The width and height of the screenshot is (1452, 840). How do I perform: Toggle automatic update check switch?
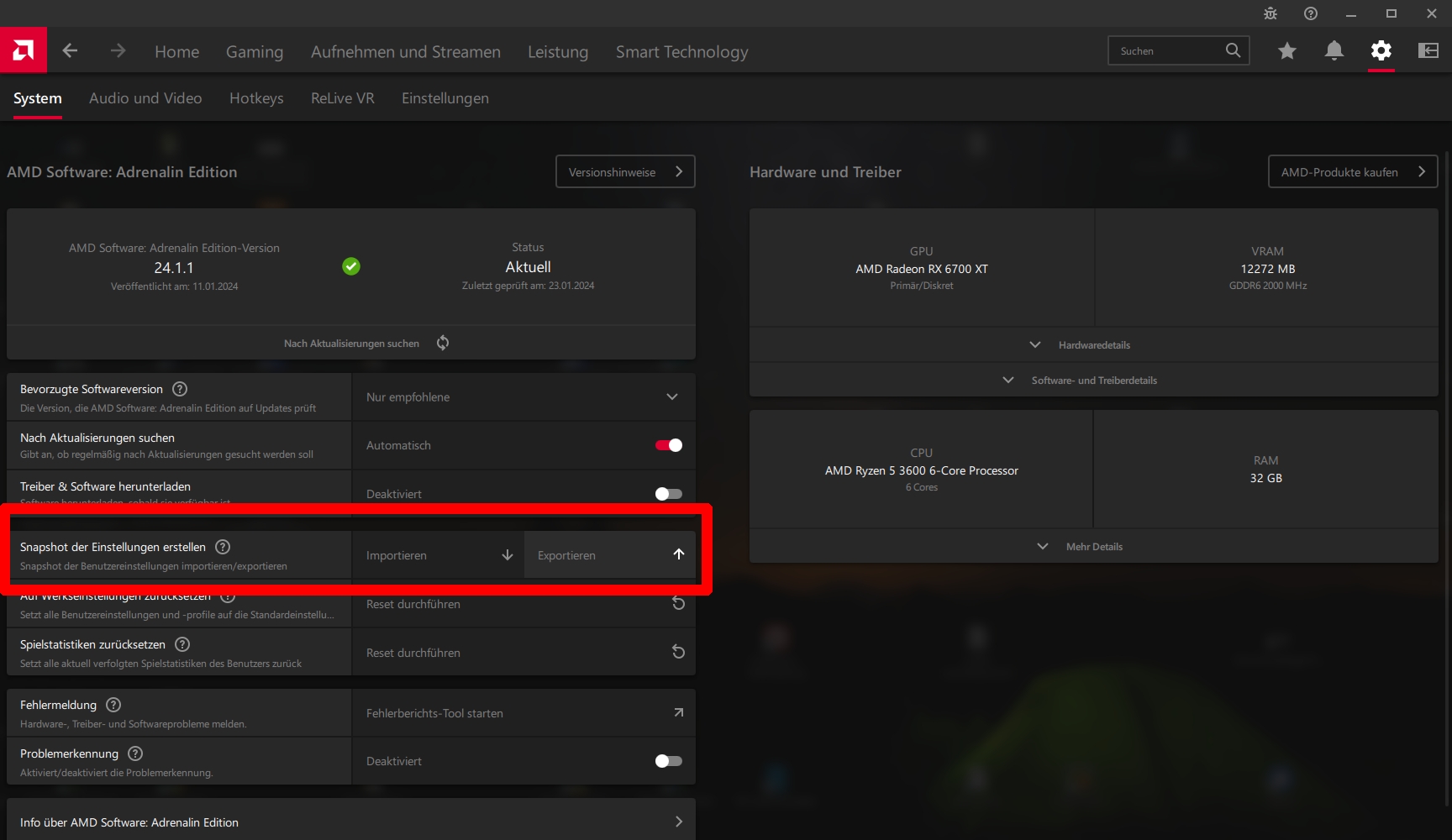coord(669,445)
